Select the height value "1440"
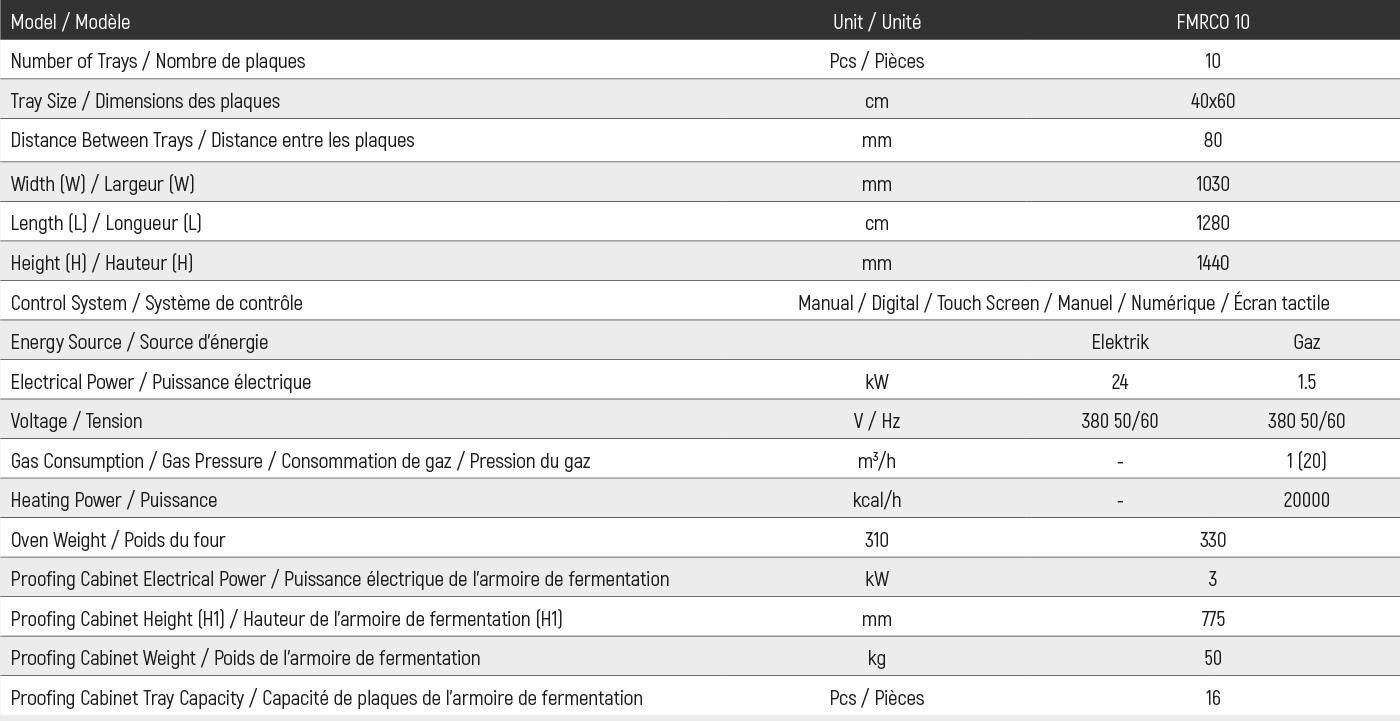Image resolution: width=1400 pixels, height=721 pixels. click(x=1212, y=263)
